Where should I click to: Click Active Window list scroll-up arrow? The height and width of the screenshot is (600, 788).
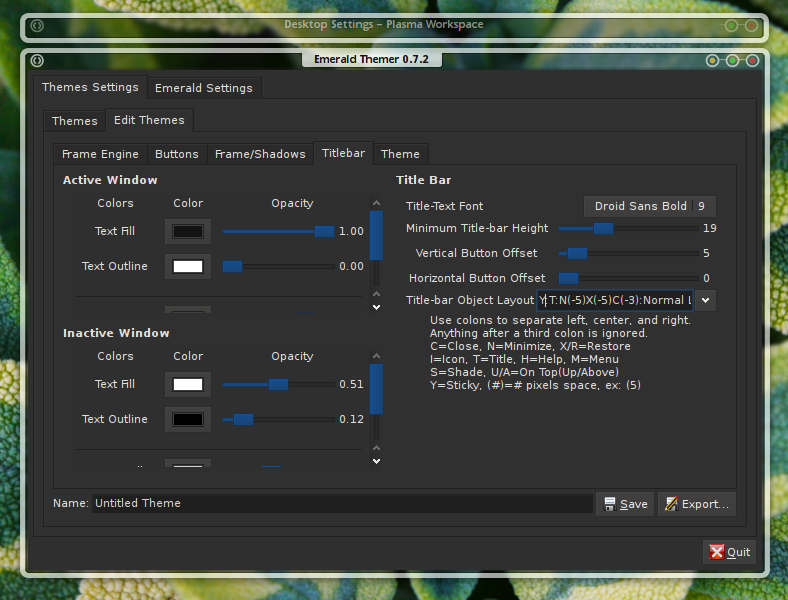(x=376, y=203)
